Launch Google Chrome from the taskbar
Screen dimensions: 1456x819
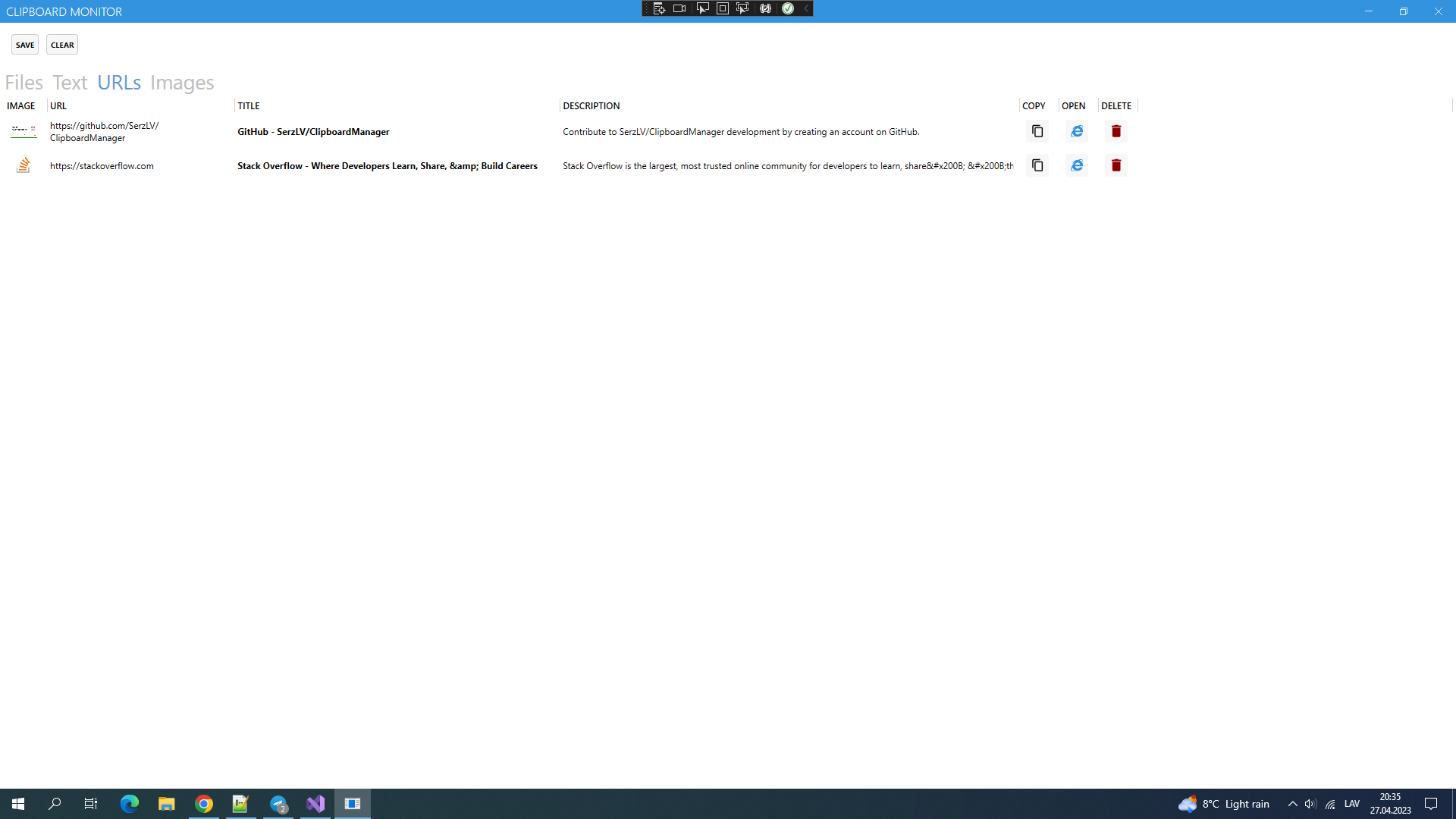203,803
